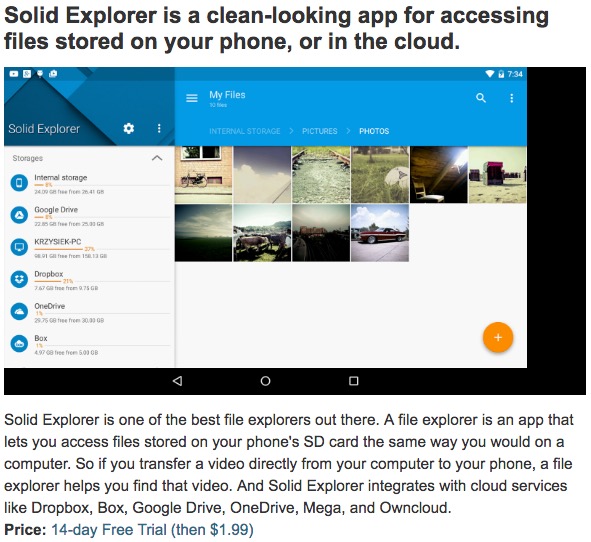The image size is (591, 542).
Task: Select the Internal storage phone icon
Action: pos(19,183)
